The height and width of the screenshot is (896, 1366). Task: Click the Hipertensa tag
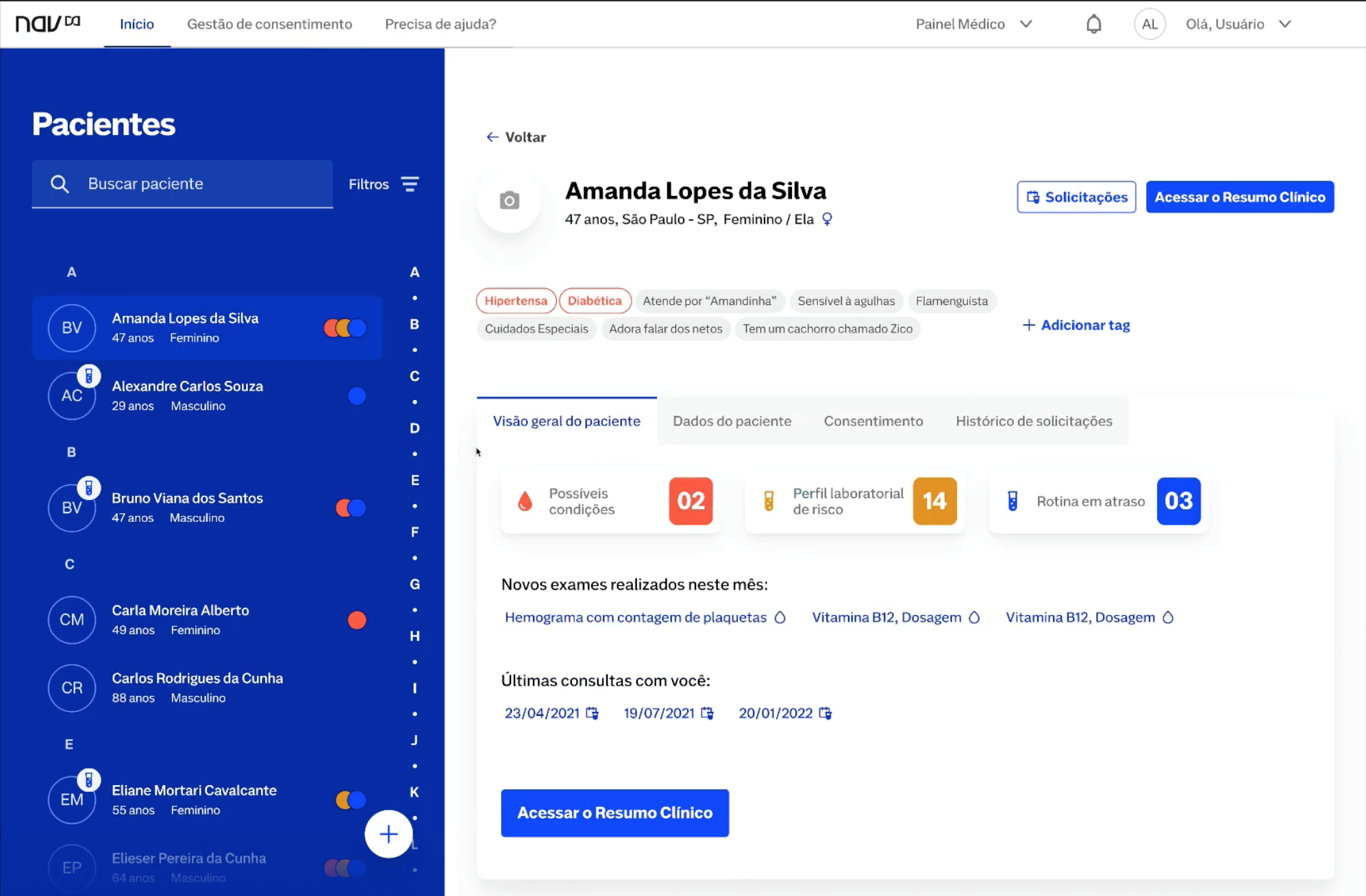(x=516, y=301)
